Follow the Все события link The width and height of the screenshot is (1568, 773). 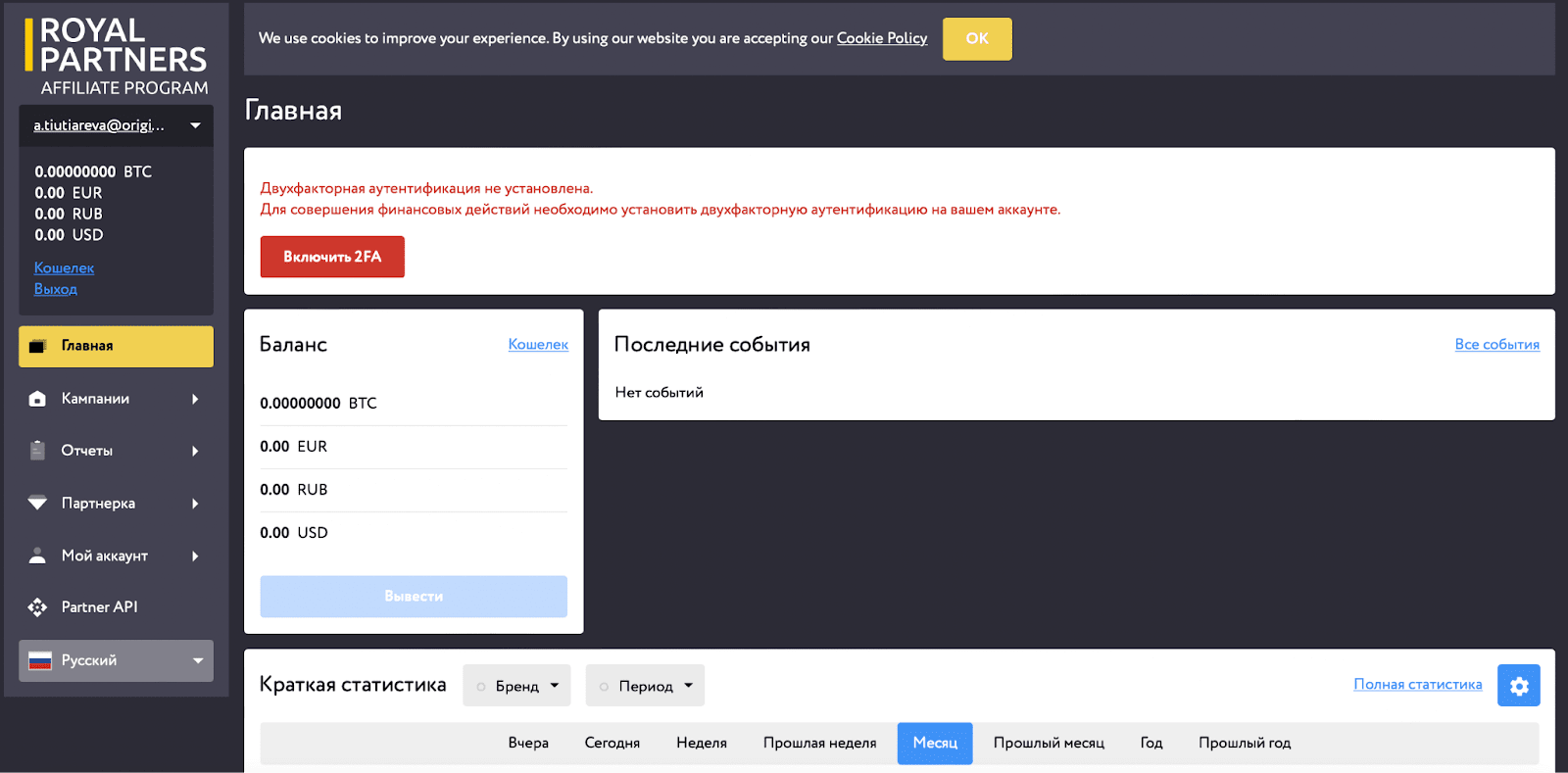pyautogui.click(x=1496, y=344)
